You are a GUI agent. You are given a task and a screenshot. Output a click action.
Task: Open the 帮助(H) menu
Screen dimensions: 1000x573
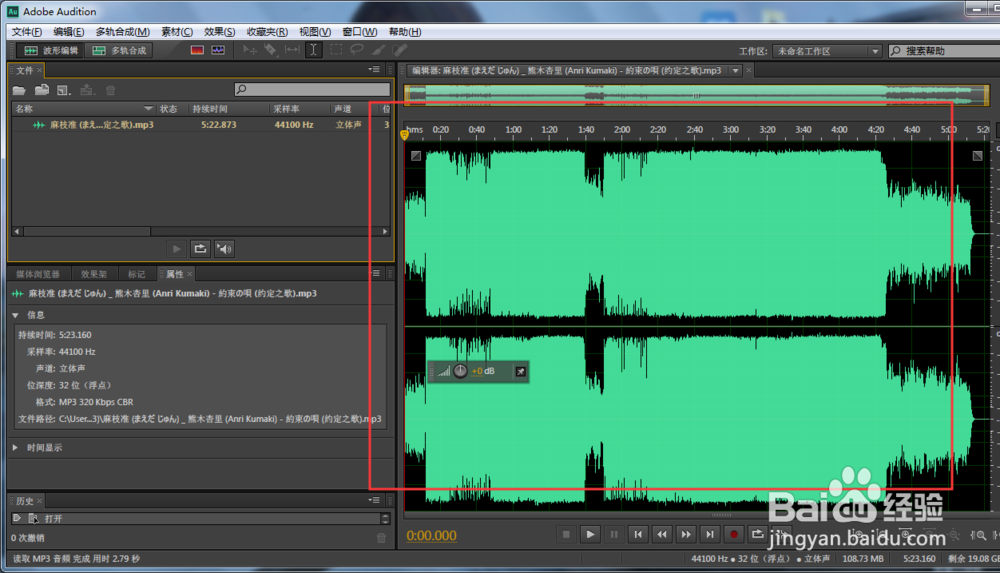point(405,32)
